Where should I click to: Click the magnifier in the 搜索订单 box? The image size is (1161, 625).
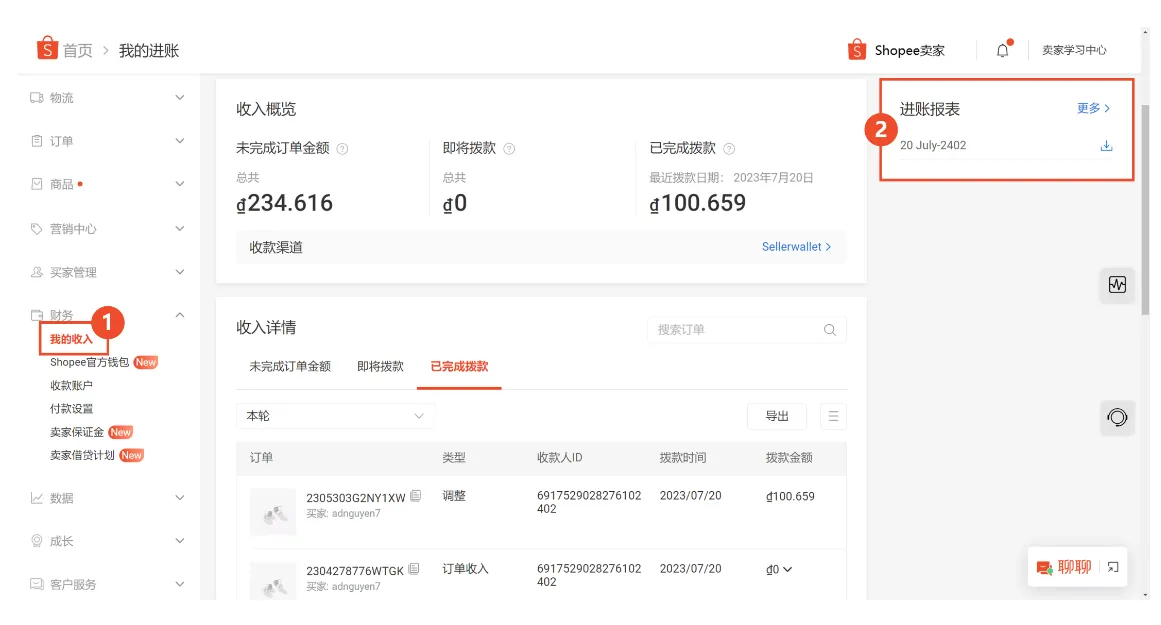pyautogui.click(x=829, y=329)
